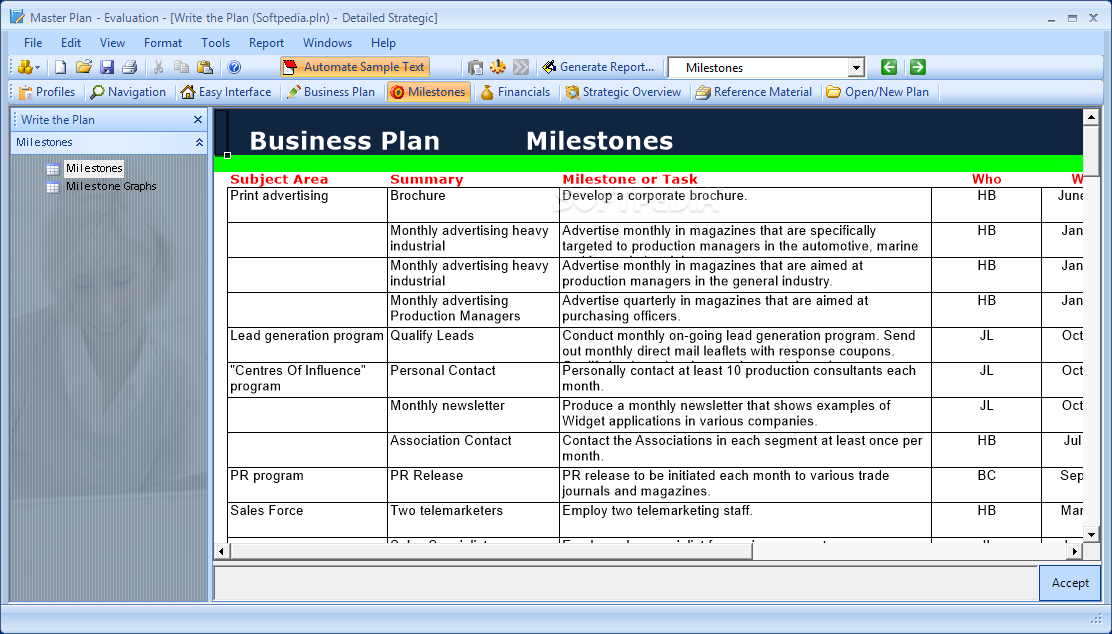This screenshot has height=634, width=1112.
Task: Select the PR Release cell
Action: 473,484
